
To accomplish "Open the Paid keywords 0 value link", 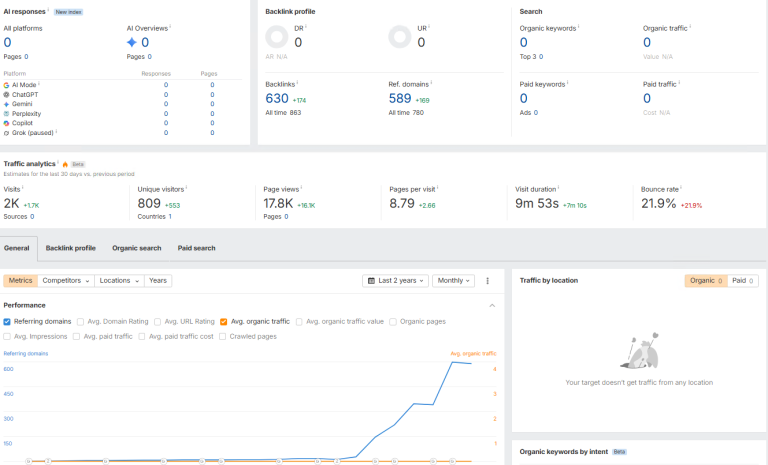I will pos(524,98).
